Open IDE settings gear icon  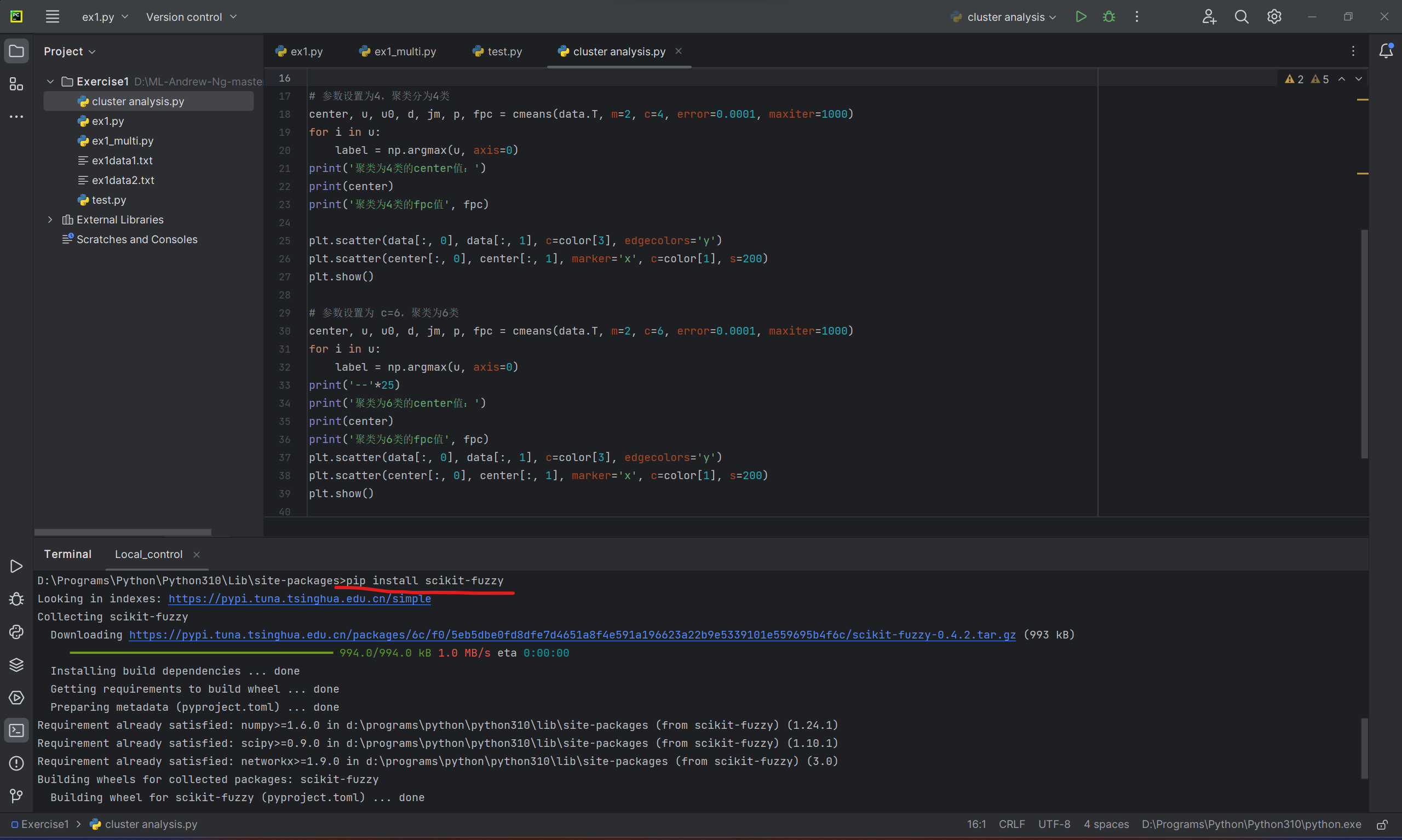click(x=1274, y=17)
